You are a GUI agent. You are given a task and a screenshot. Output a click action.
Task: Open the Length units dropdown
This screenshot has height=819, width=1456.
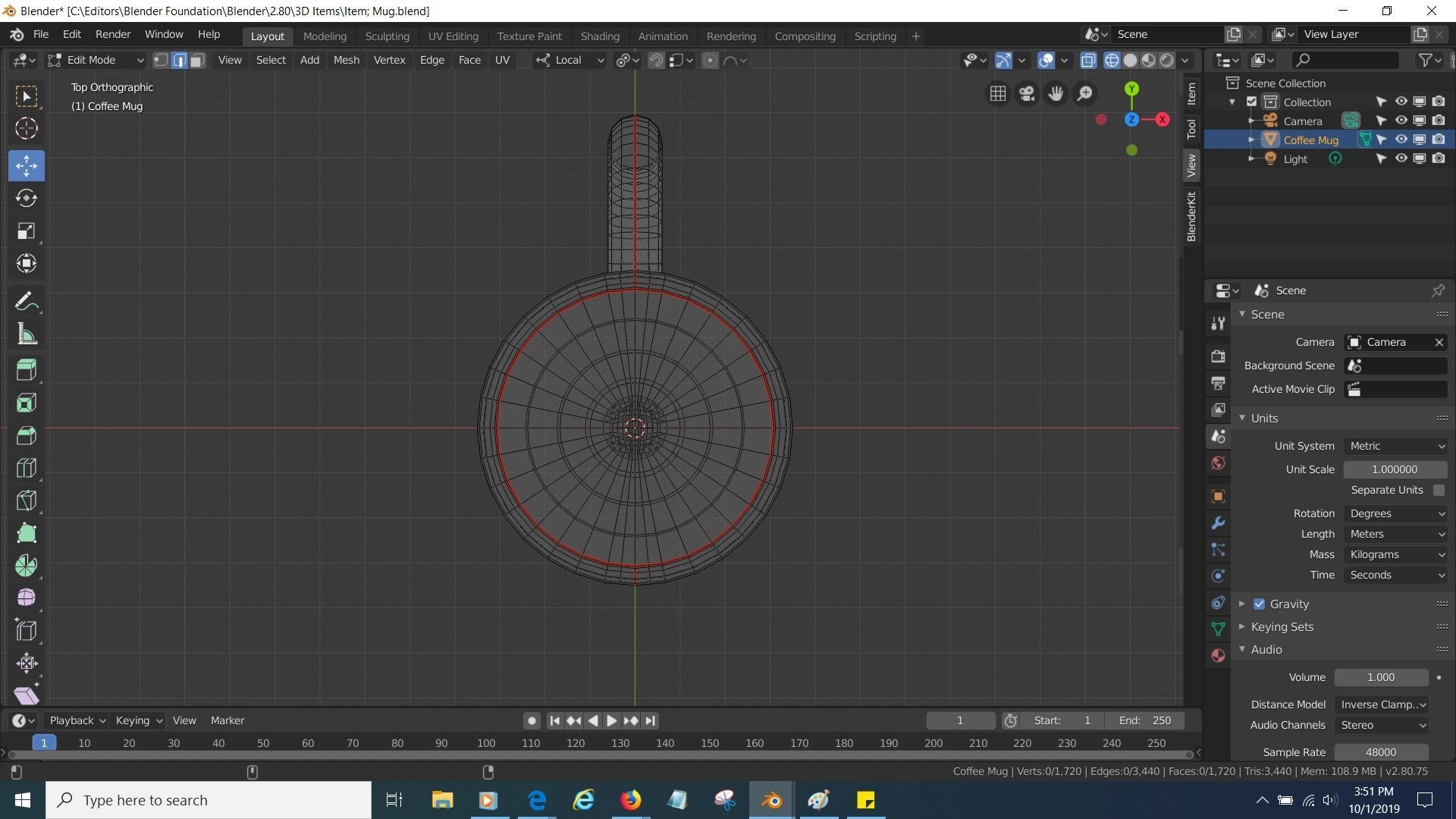tap(1395, 535)
